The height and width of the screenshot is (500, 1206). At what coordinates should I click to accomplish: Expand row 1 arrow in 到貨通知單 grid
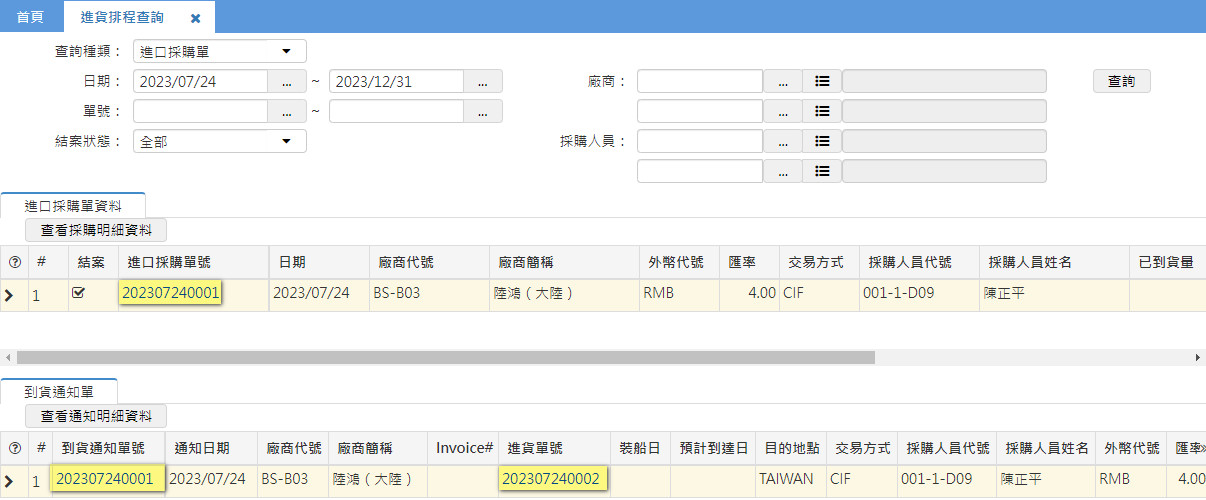point(11,481)
